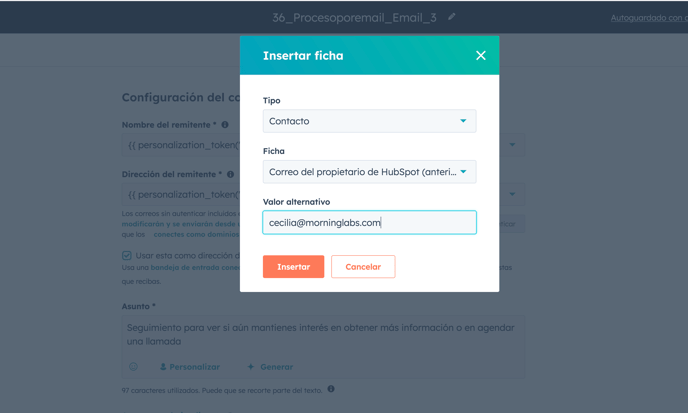688x413 pixels.
Task: Click info icon beside Dirección del remitente
Action: (x=230, y=174)
